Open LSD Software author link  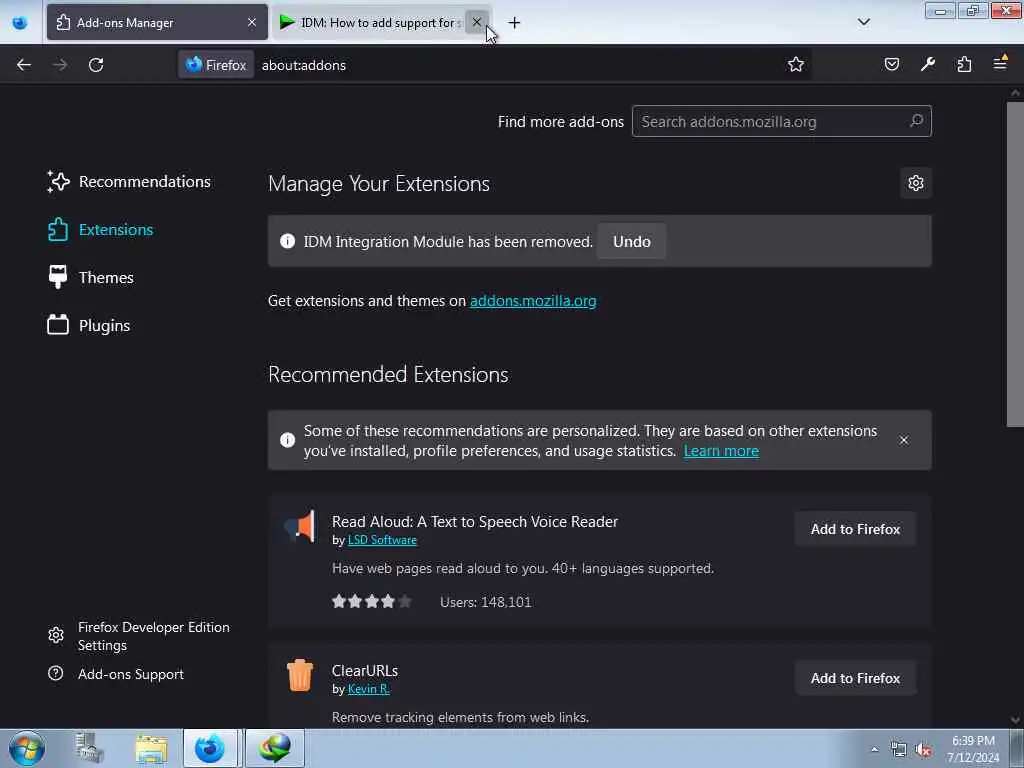click(382, 540)
